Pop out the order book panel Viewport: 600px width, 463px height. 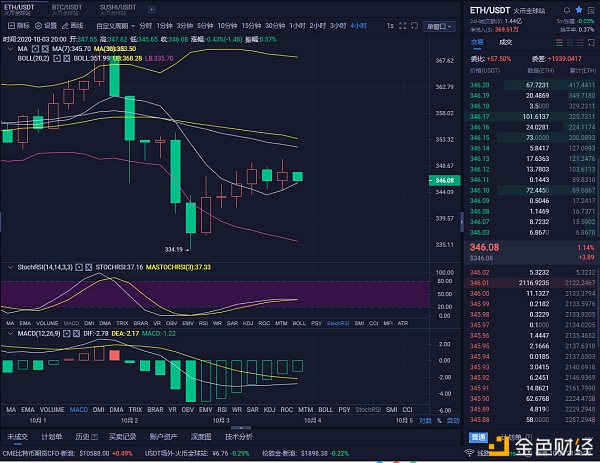pos(591,42)
